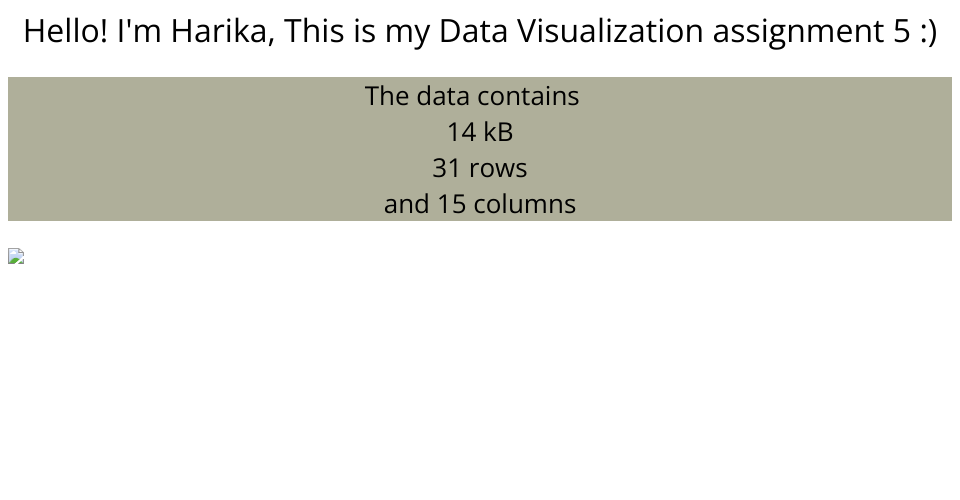Click the number "31" in the banner

(x=446, y=168)
